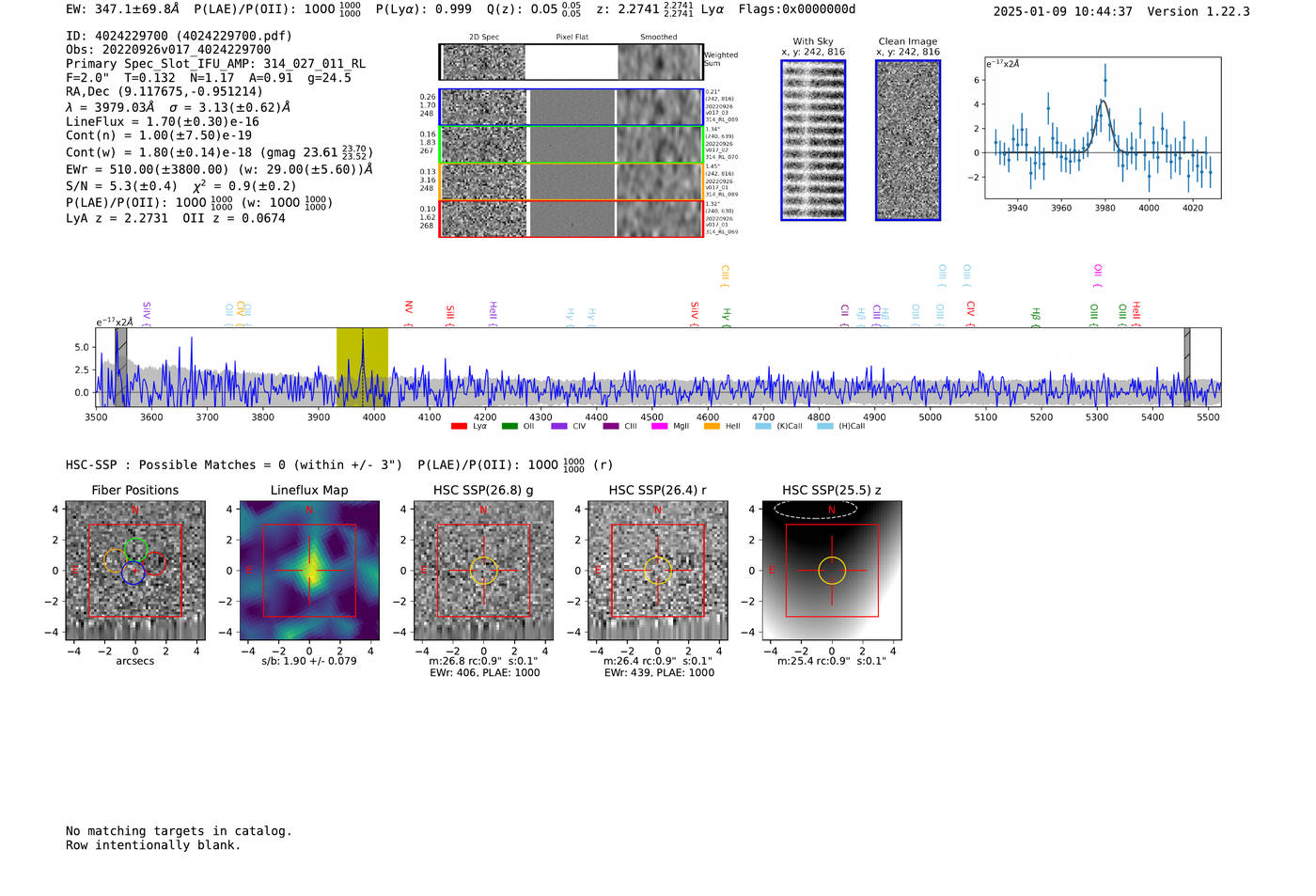Viewport: 1316px width, 896px height.
Task: Click the orange HeII legend swatch
Action: point(712,426)
